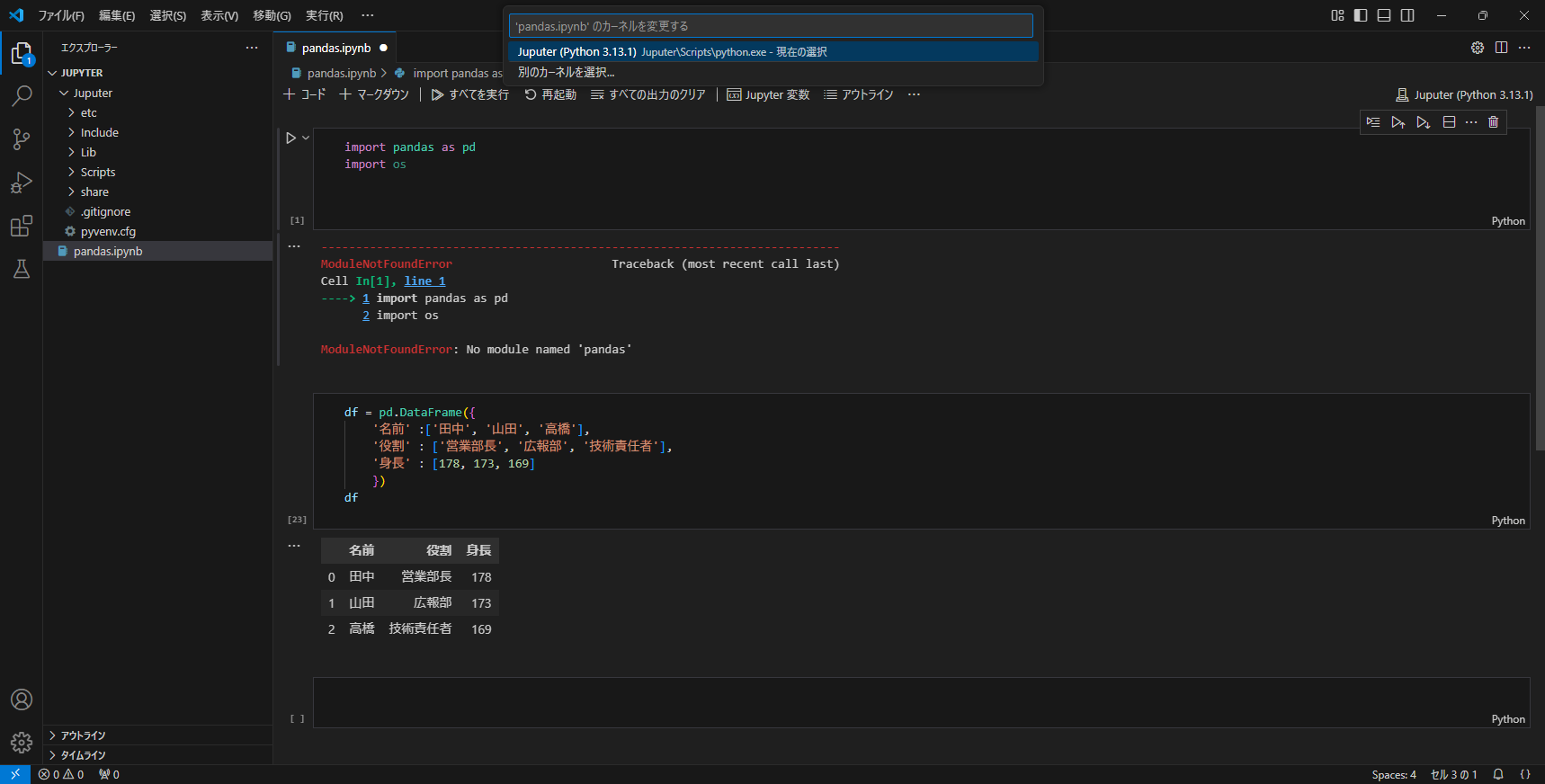Select the pandas.ipynb editor tab
The image size is (1545, 784).
pyautogui.click(x=335, y=48)
